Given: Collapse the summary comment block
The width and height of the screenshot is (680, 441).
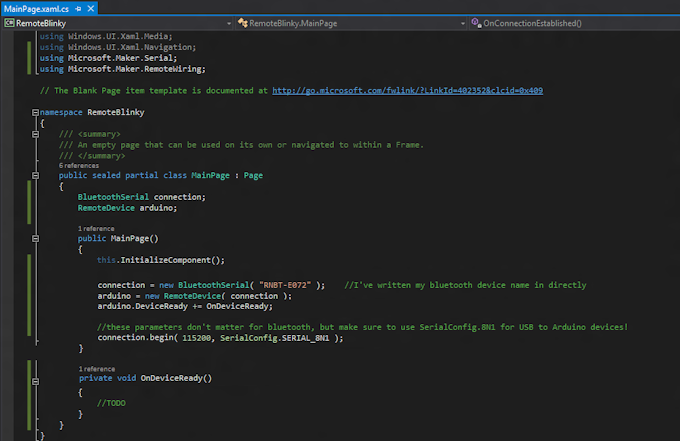Looking at the screenshot, I should [35, 133].
